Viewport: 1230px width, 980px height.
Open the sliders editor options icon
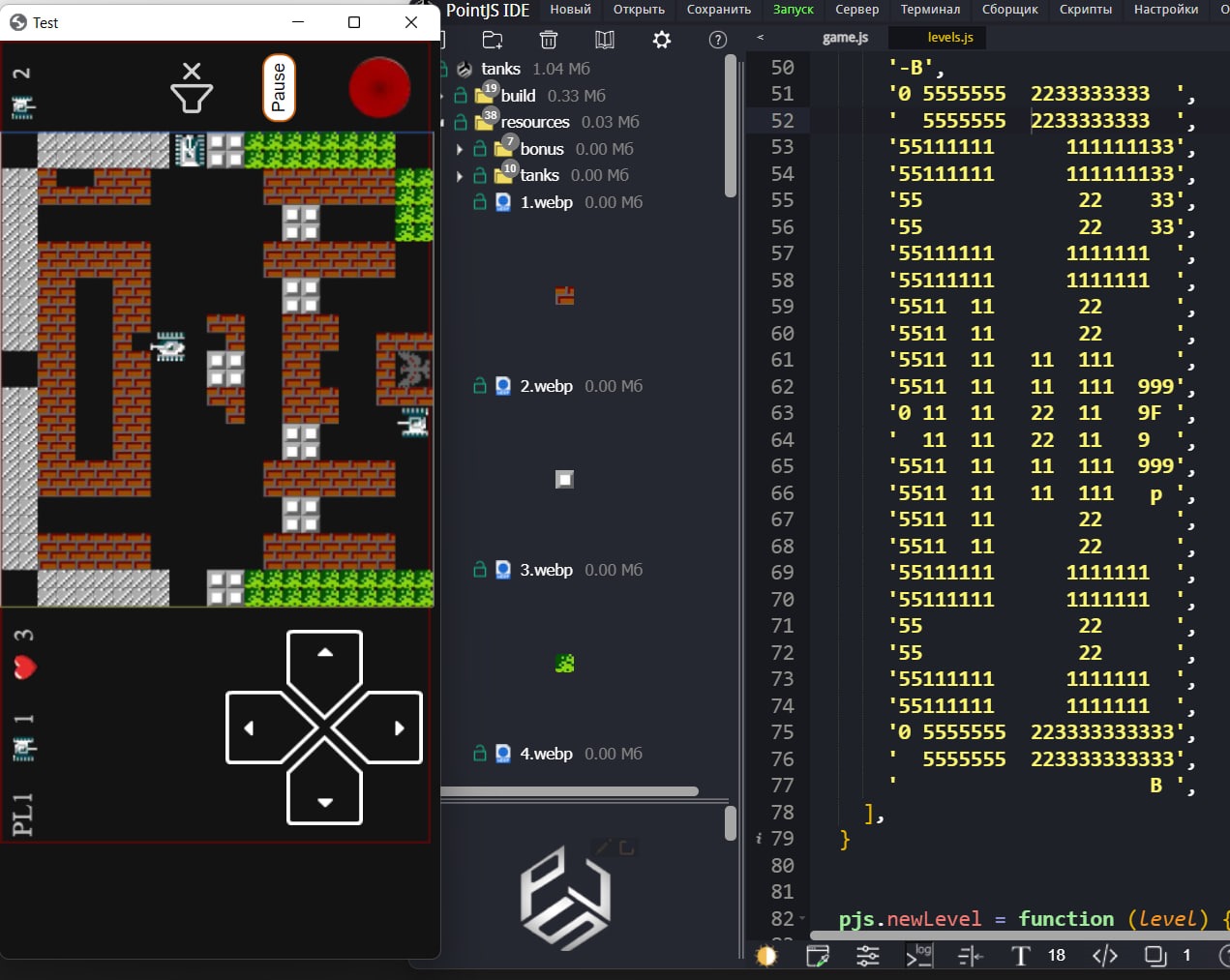pyautogui.click(x=868, y=956)
